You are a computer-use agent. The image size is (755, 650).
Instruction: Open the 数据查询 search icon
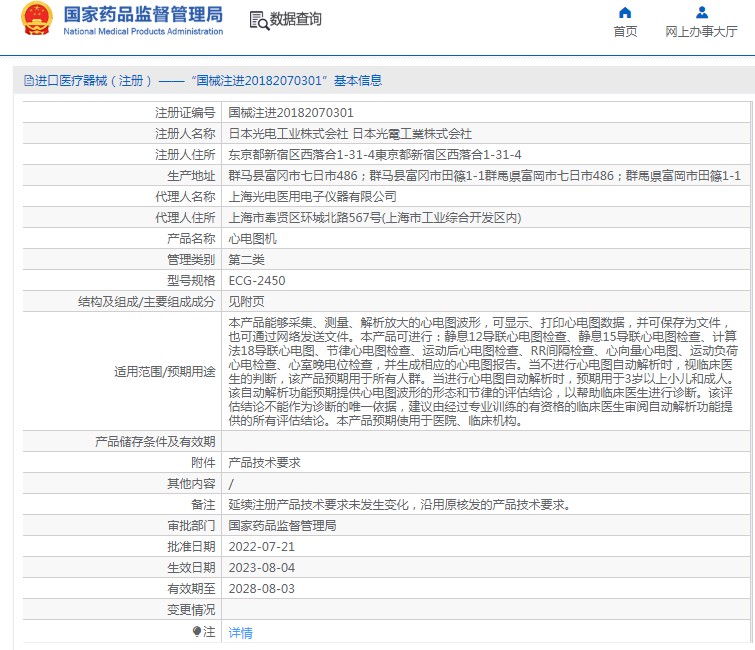click(259, 21)
